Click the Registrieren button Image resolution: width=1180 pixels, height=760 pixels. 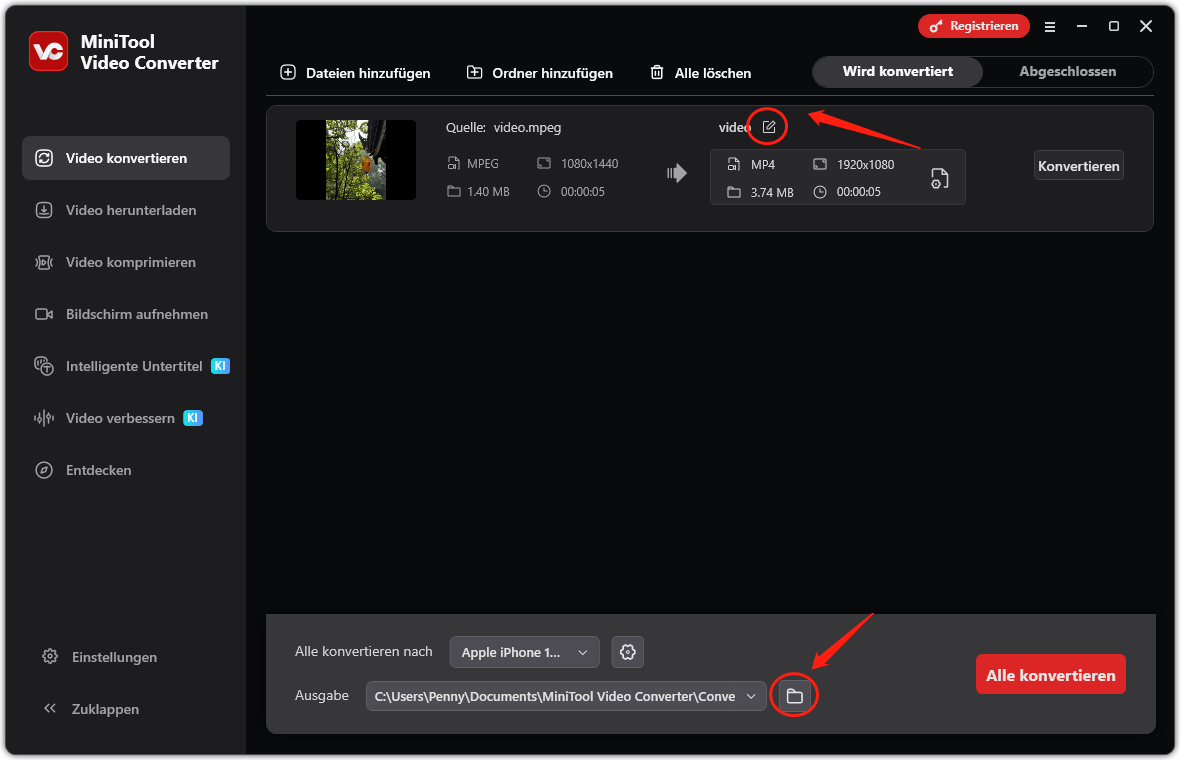click(x=974, y=26)
